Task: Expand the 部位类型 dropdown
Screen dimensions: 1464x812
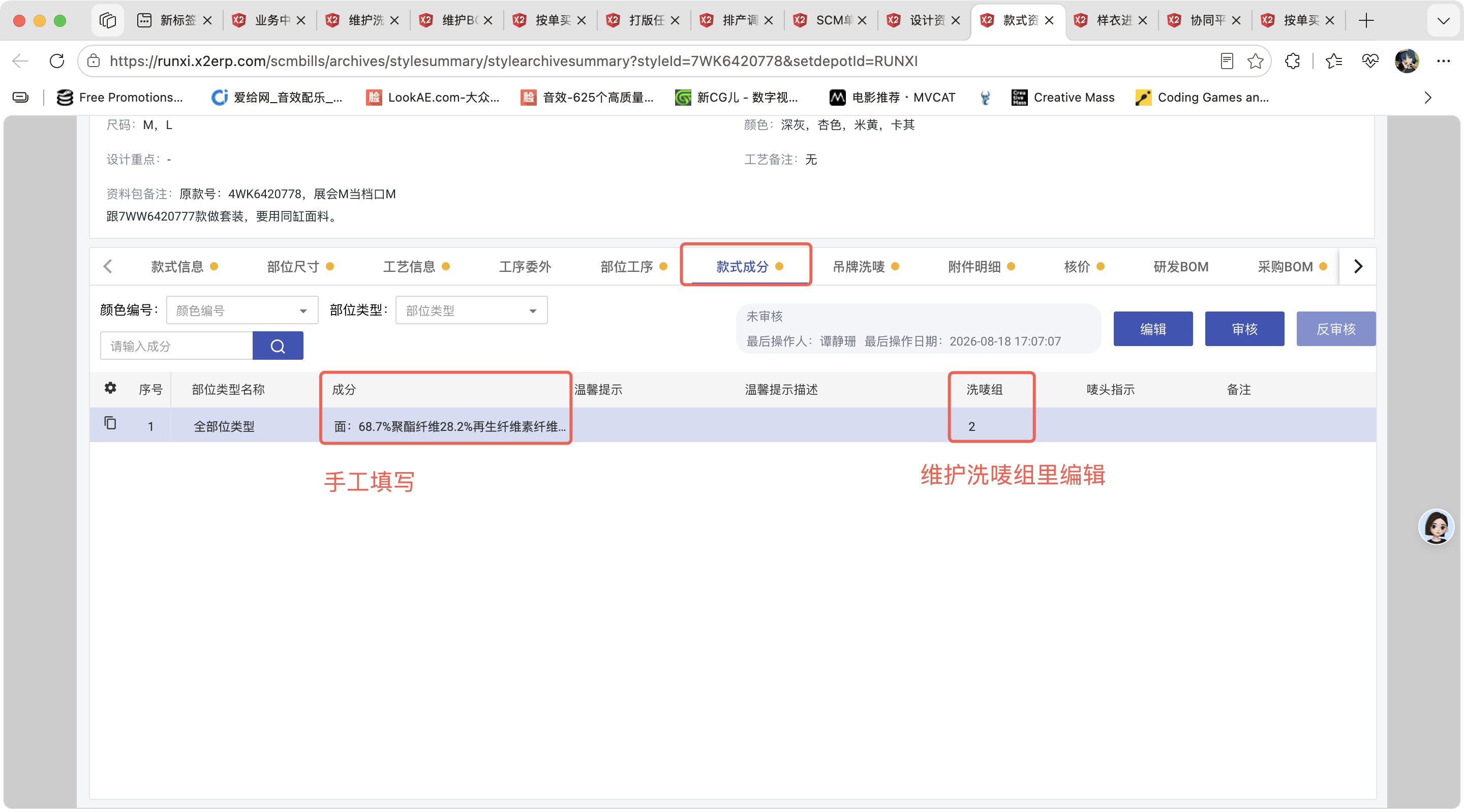Action: 471,310
